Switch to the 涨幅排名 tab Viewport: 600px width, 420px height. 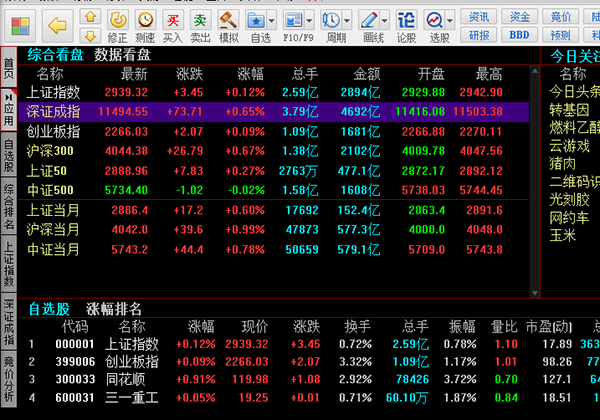click(x=114, y=308)
